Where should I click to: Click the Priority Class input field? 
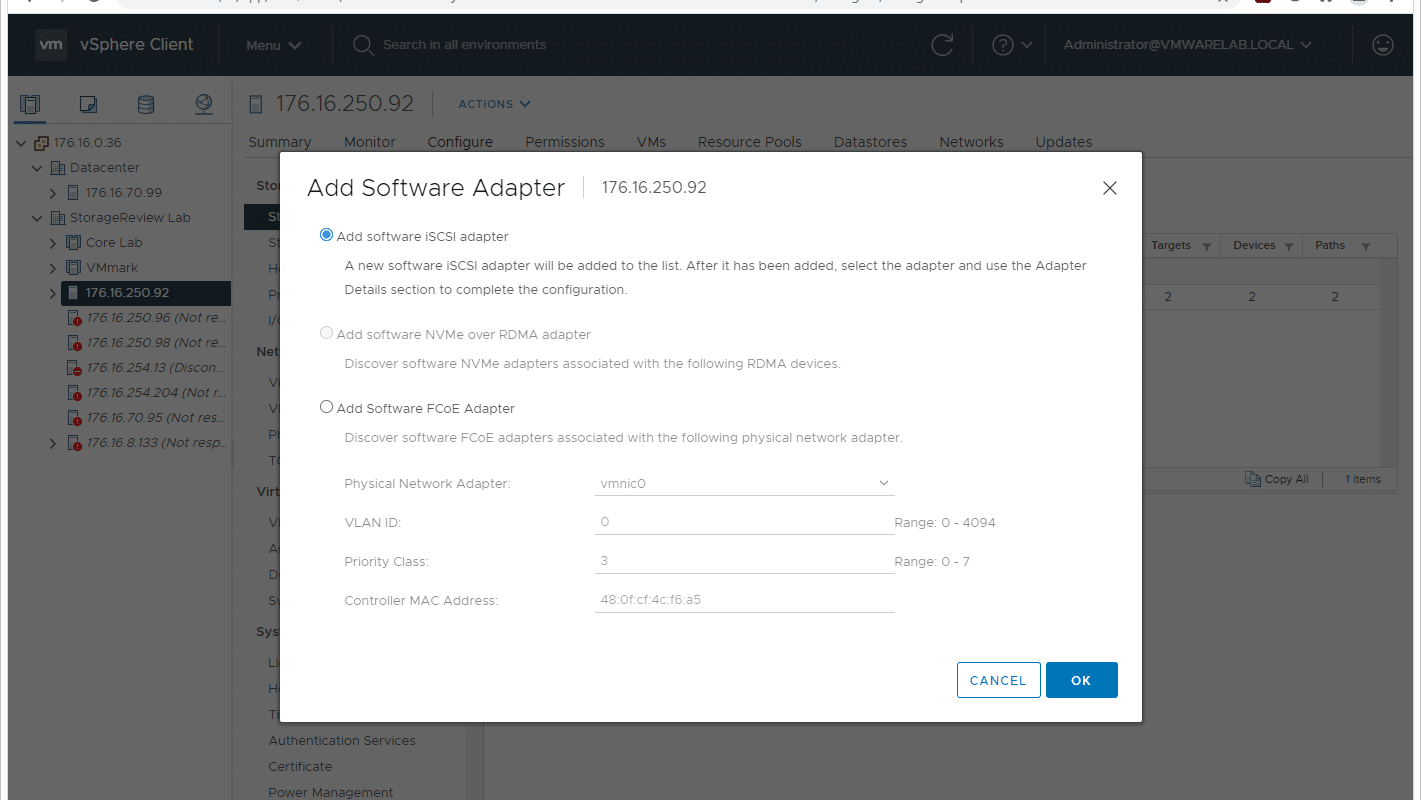[x=744, y=561]
